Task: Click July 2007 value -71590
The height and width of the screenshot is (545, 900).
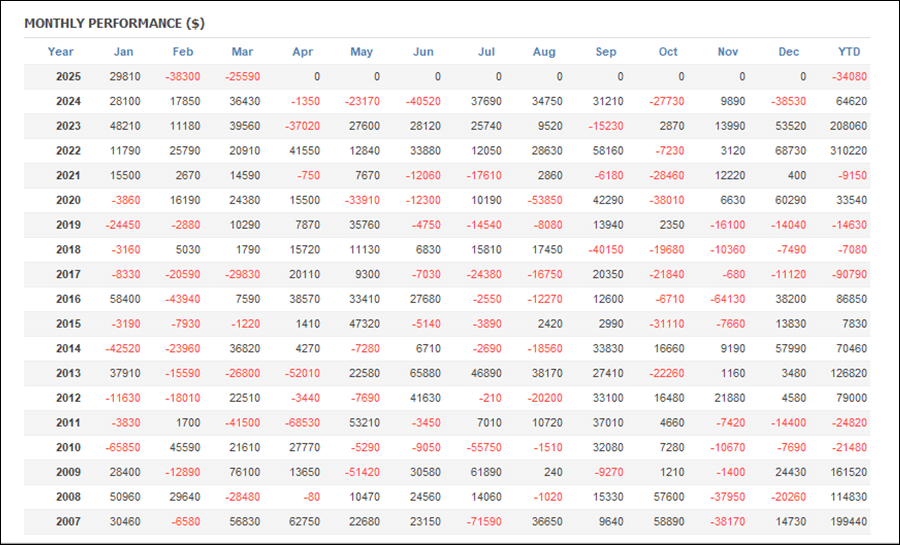Action: tap(484, 521)
